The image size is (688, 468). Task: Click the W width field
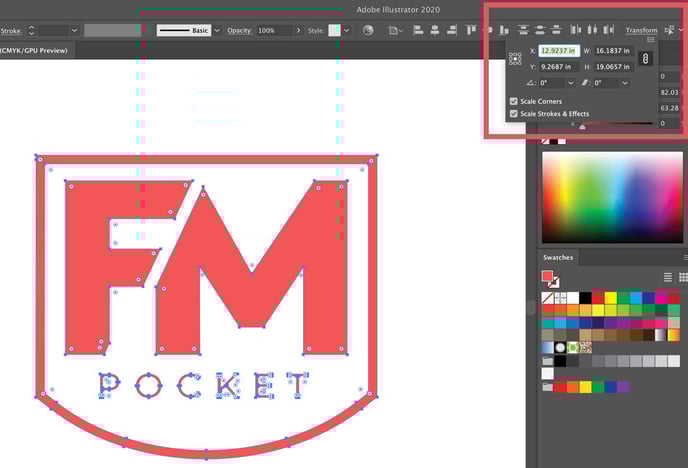[x=613, y=51]
